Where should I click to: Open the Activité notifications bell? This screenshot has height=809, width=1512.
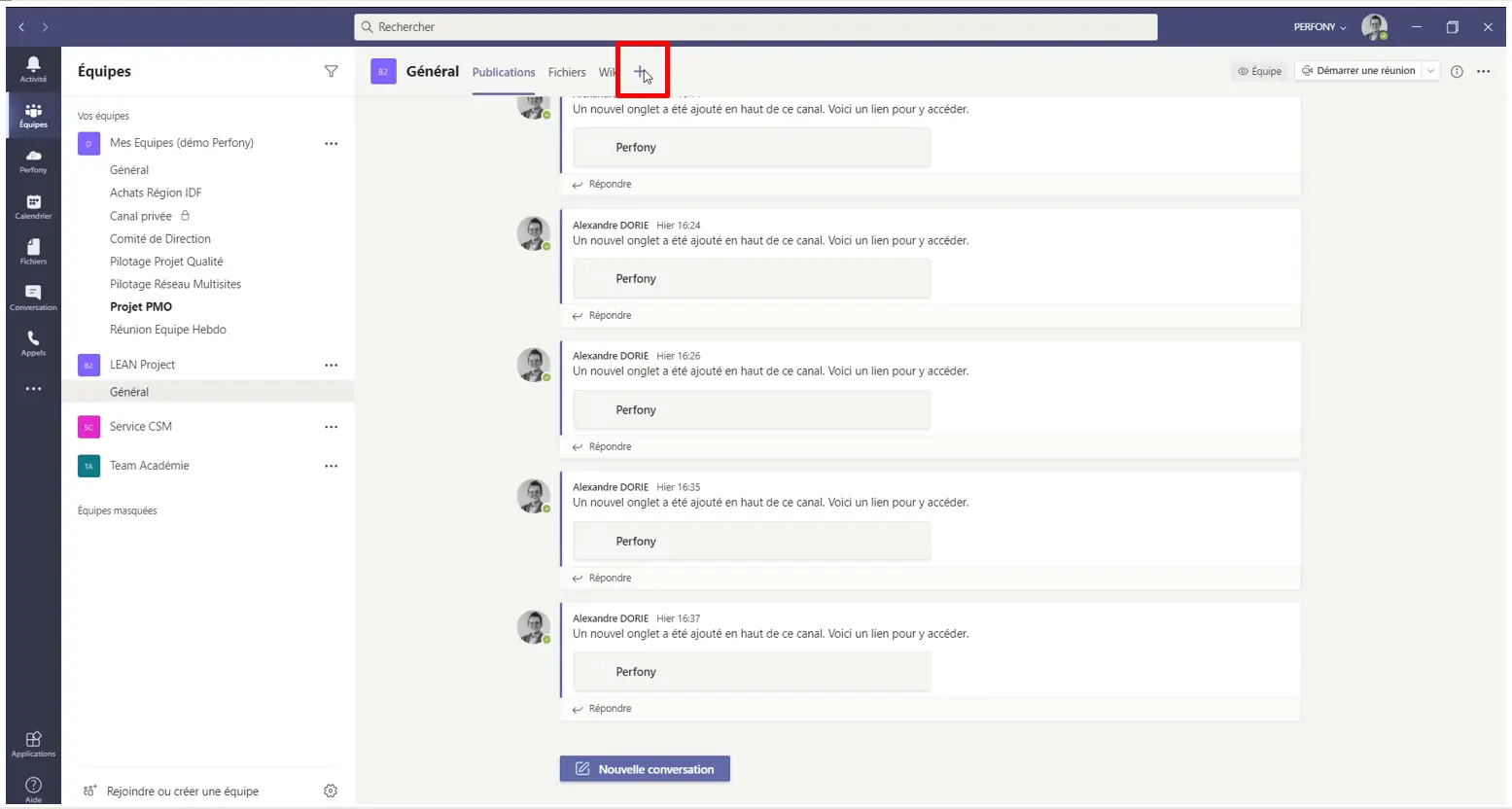(x=33, y=68)
